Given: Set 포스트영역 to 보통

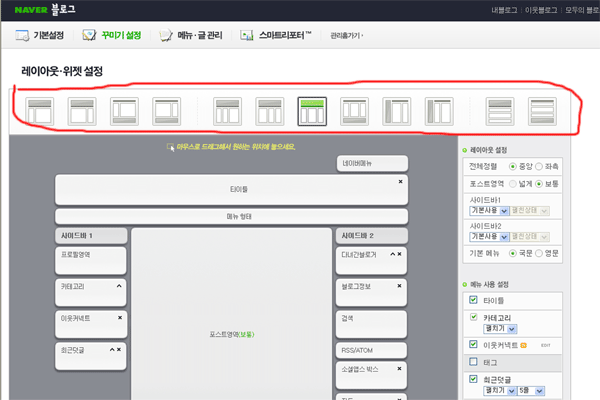Looking at the screenshot, I should 539,184.
